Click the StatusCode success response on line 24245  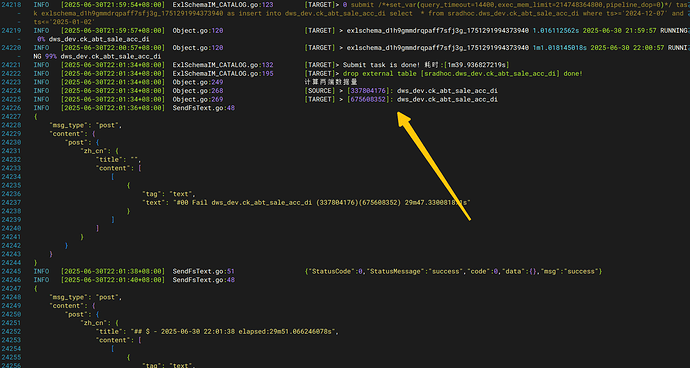[453, 272]
